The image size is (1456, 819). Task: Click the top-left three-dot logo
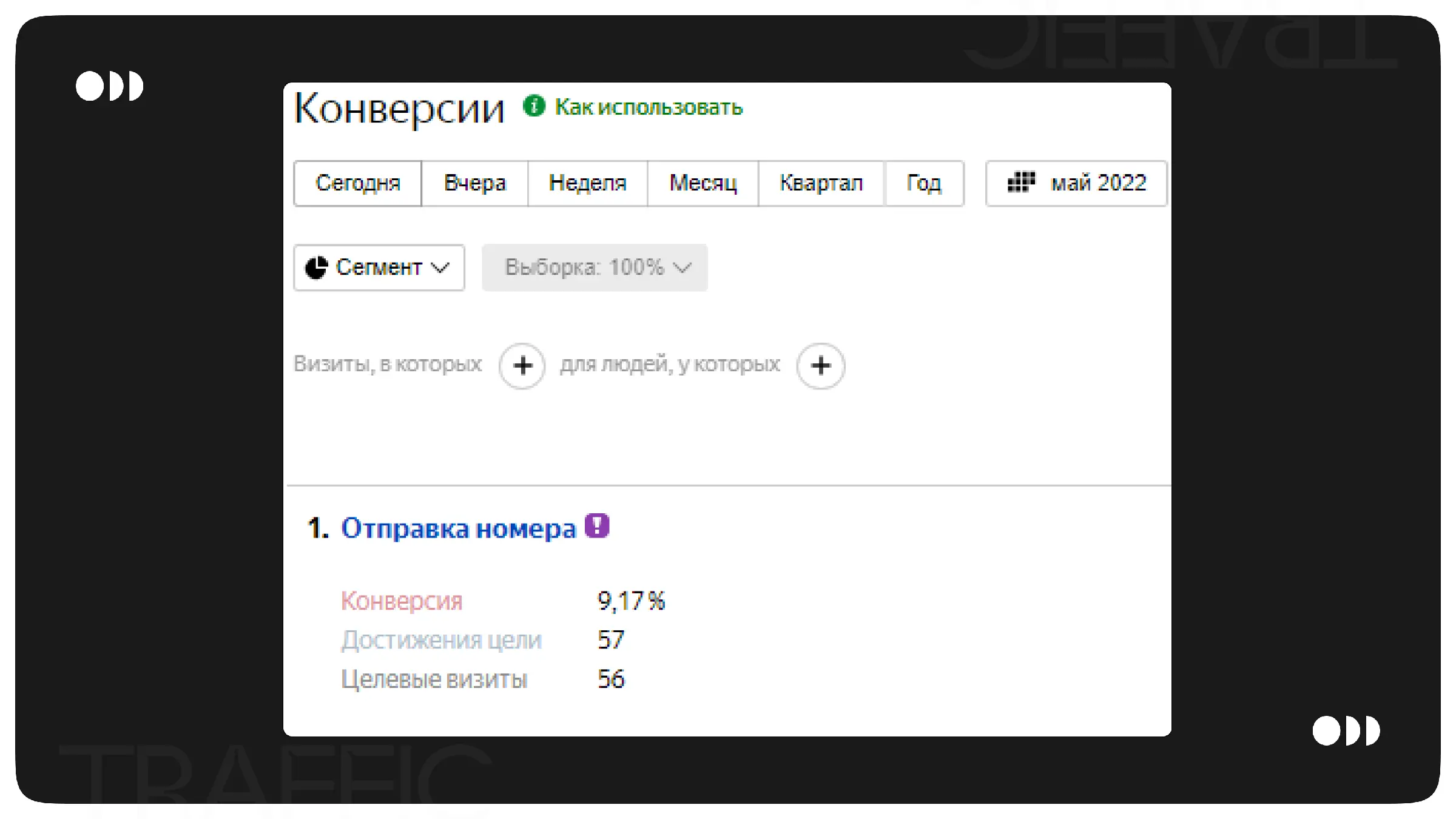point(109,86)
